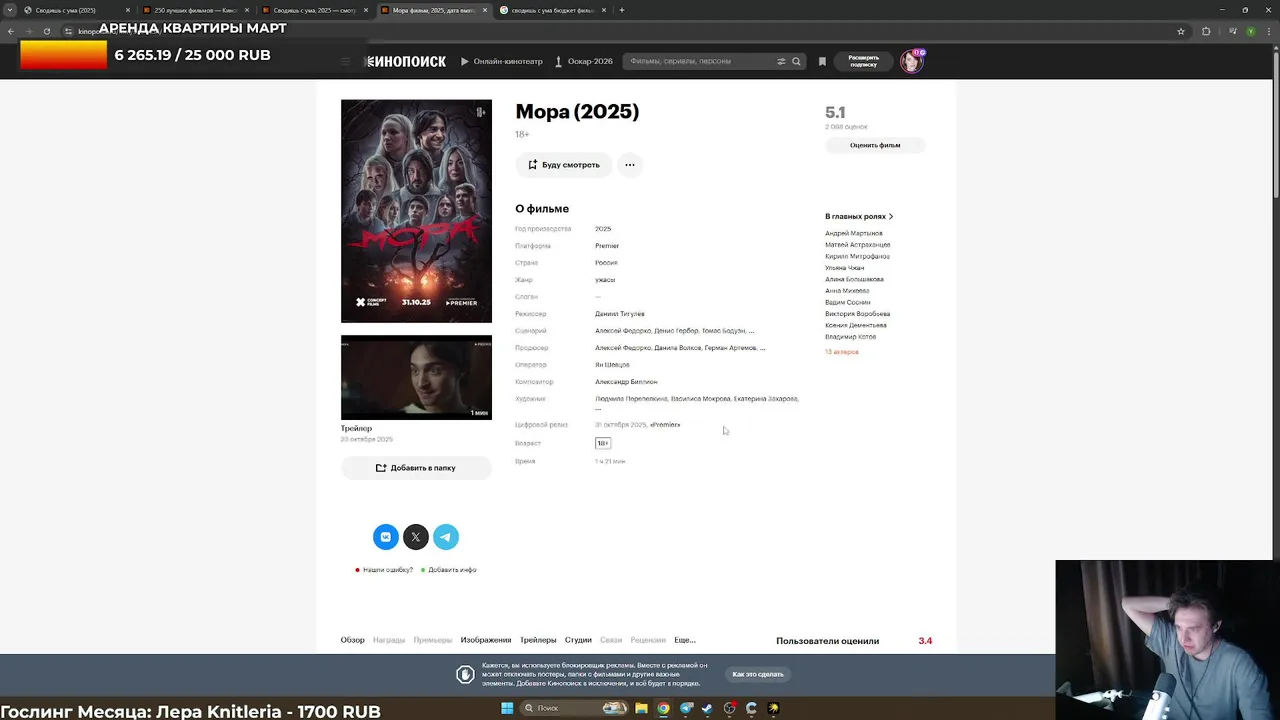The height and width of the screenshot is (720, 1280).
Task: Click the ad-blocker notice hand icon
Action: click(x=465, y=674)
